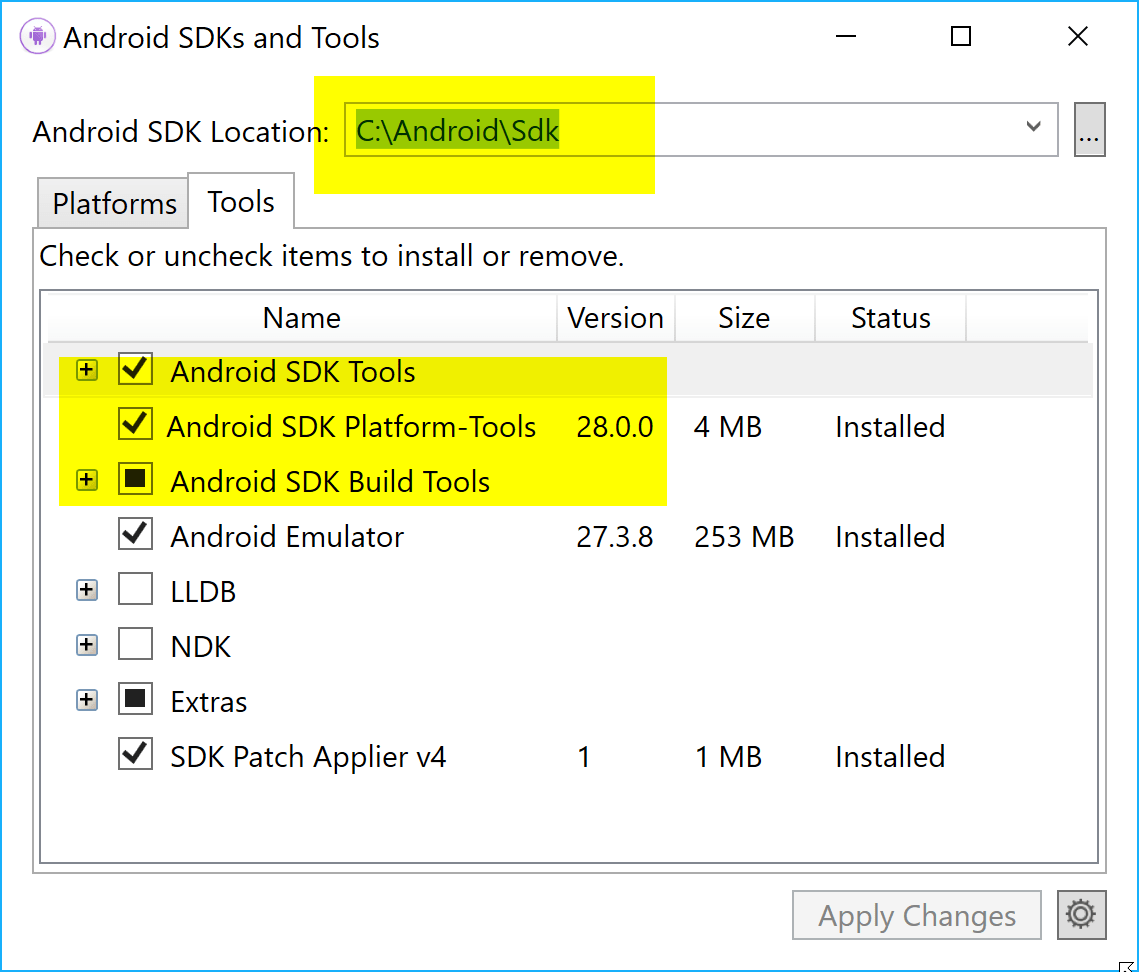Viewport: 1140px width, 972px height.
Task: Sort list by the Version column header
Action: click(x=615, y=318)
